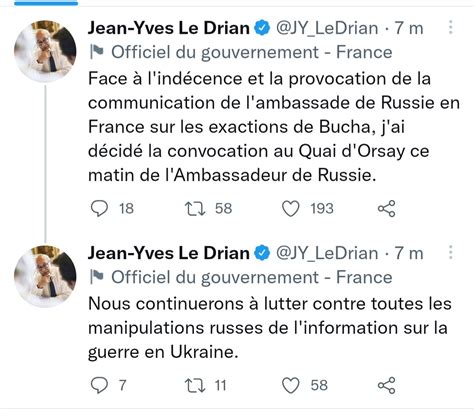
Task: Retweet the second tweet with 11 retweets
Action: 195,385
